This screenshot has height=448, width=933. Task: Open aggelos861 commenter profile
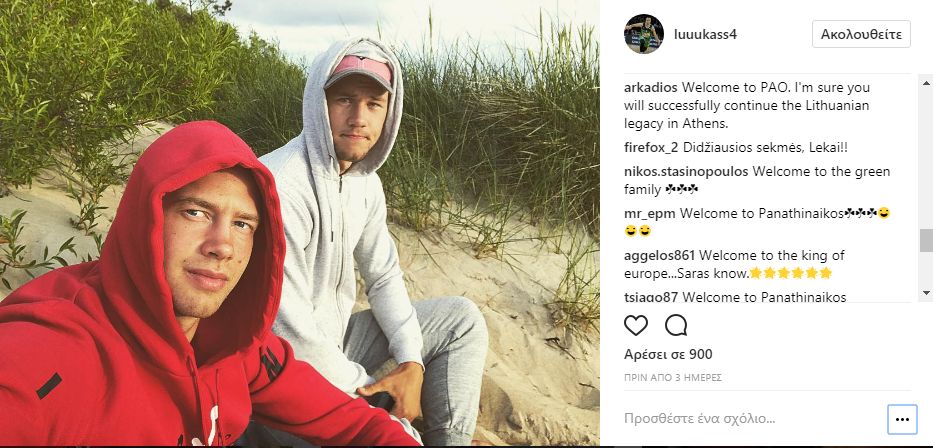point(659,256)
